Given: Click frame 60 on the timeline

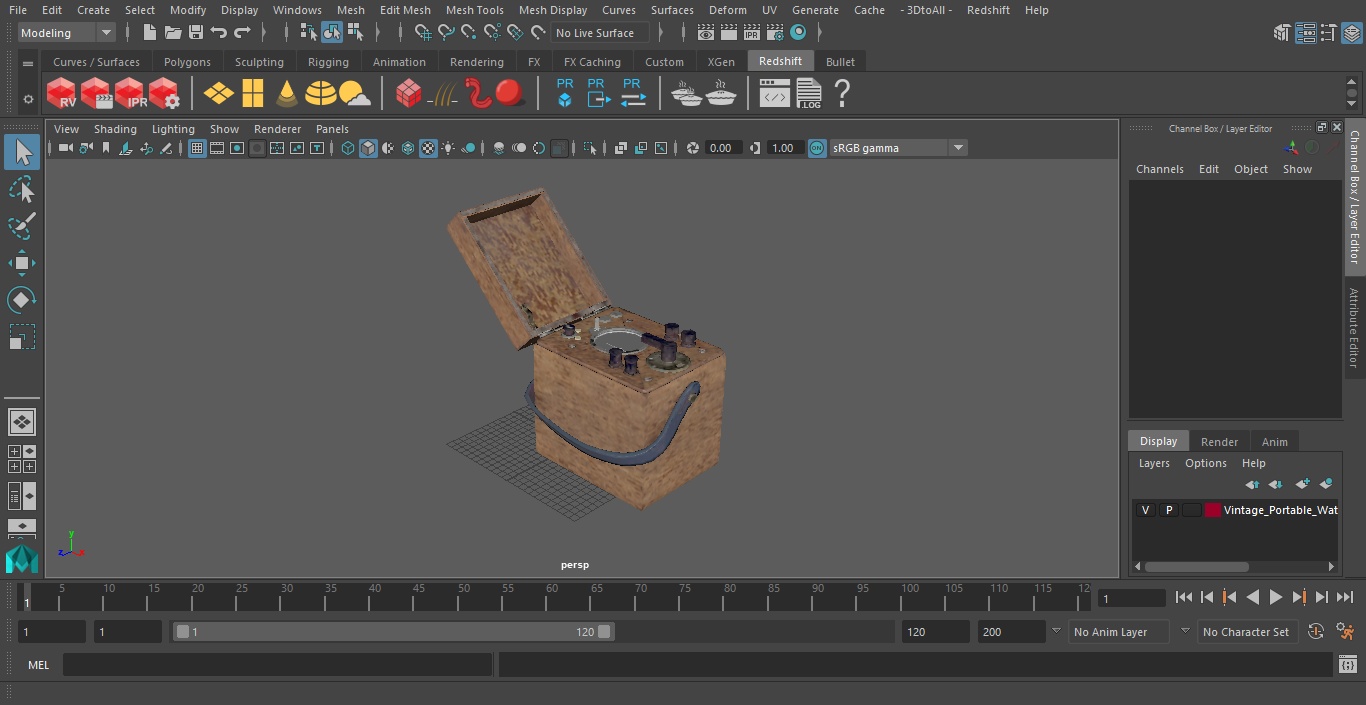Looking at the screenshot, I should (552, 597).
